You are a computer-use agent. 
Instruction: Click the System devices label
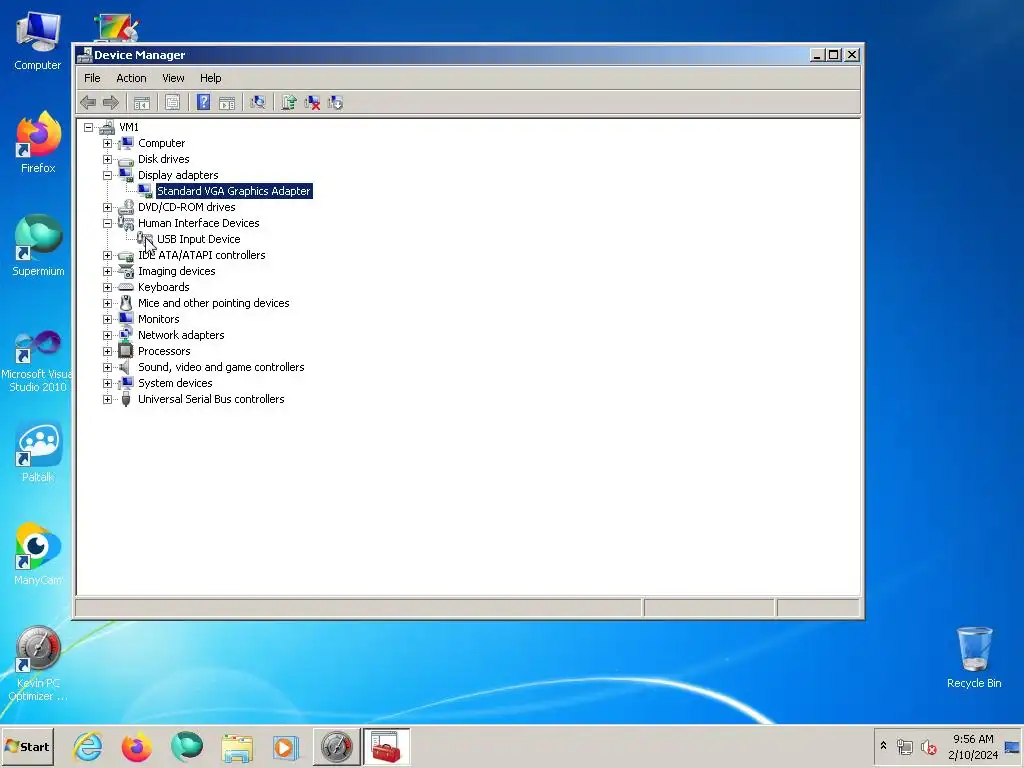coord(175,383)
